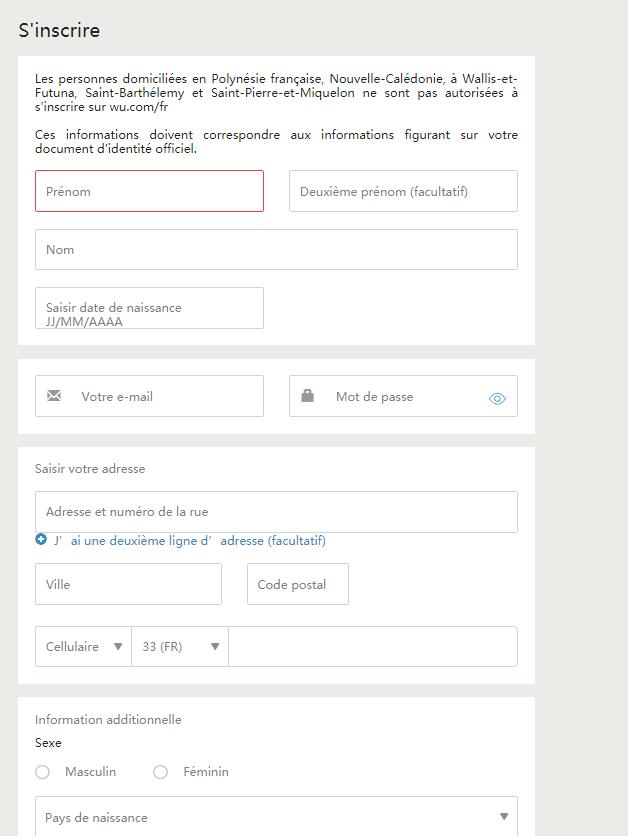Open the 33 (FR) country code dropdown
The height and width of the screenshot is (836, 628).
180,646
